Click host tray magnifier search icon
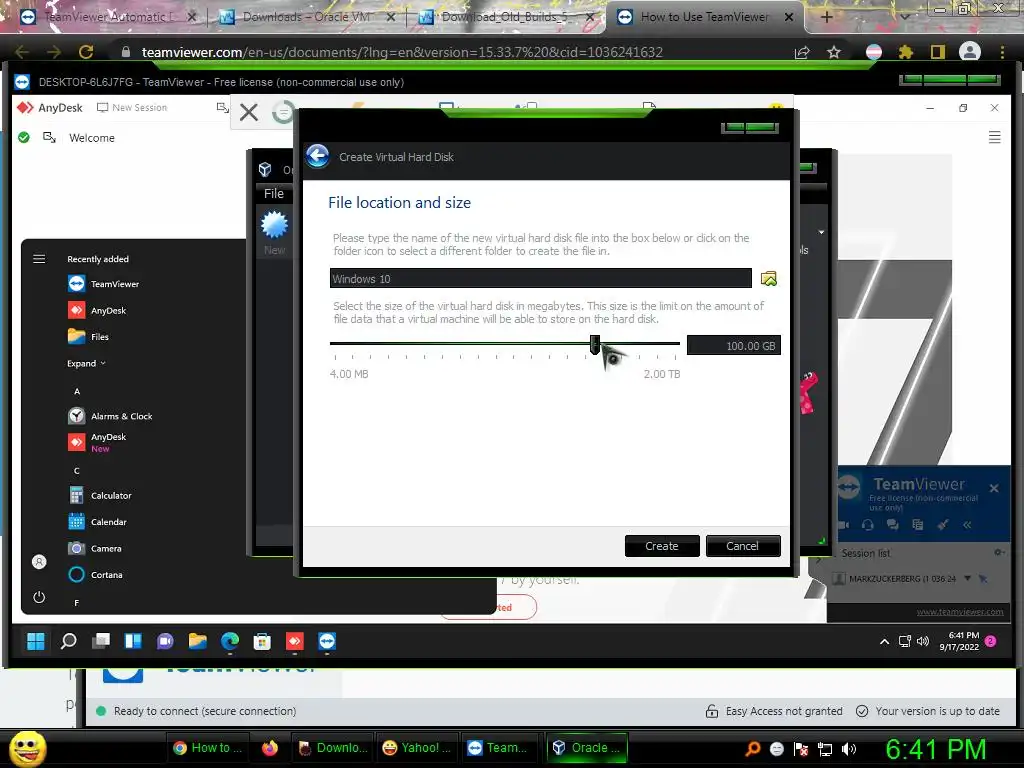 (752, 749)
